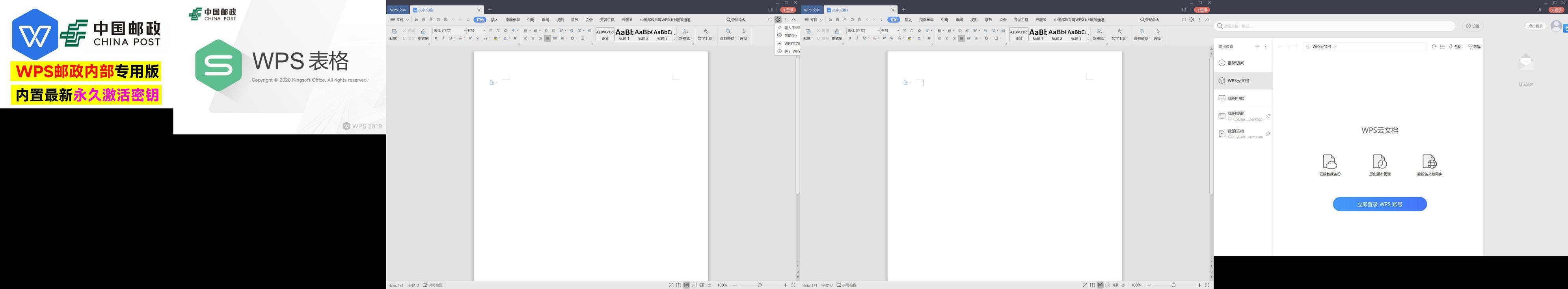Toggle 拼写检查 in left Writer status bar
The image size is (1568, 289).
tap(434, 285)
